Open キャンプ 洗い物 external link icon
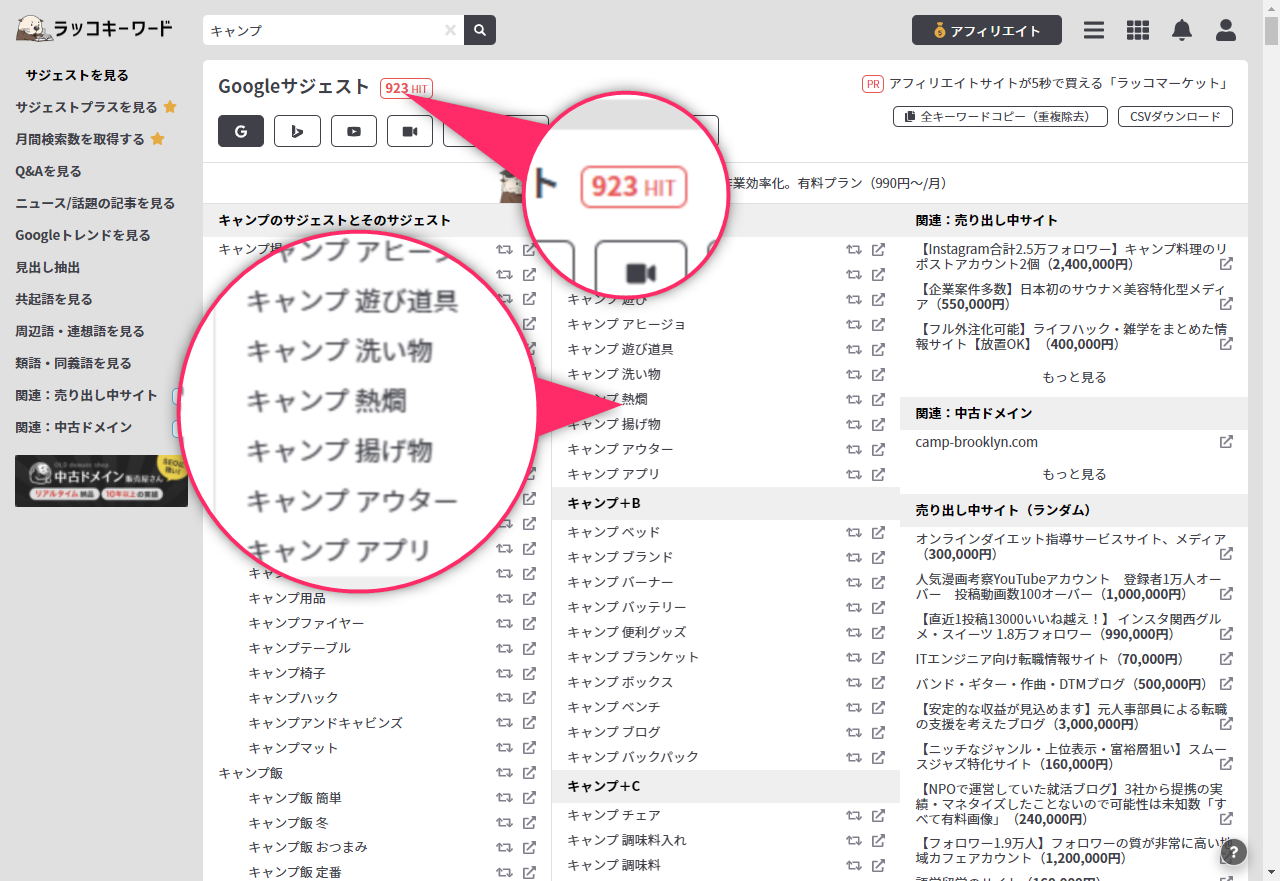 (878, 374)
